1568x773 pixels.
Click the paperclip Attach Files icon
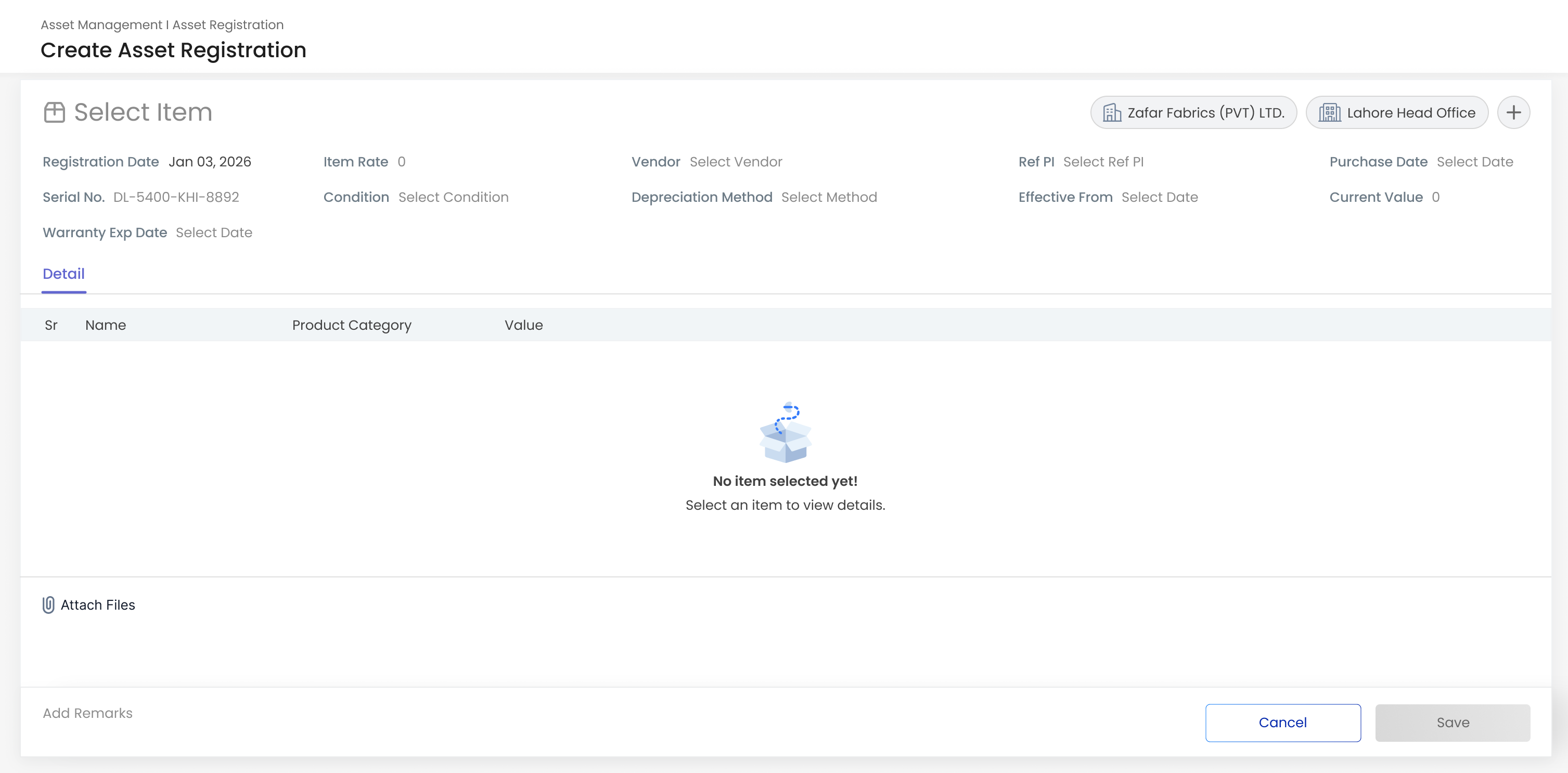pyautogui.click(x=49, y=604)
